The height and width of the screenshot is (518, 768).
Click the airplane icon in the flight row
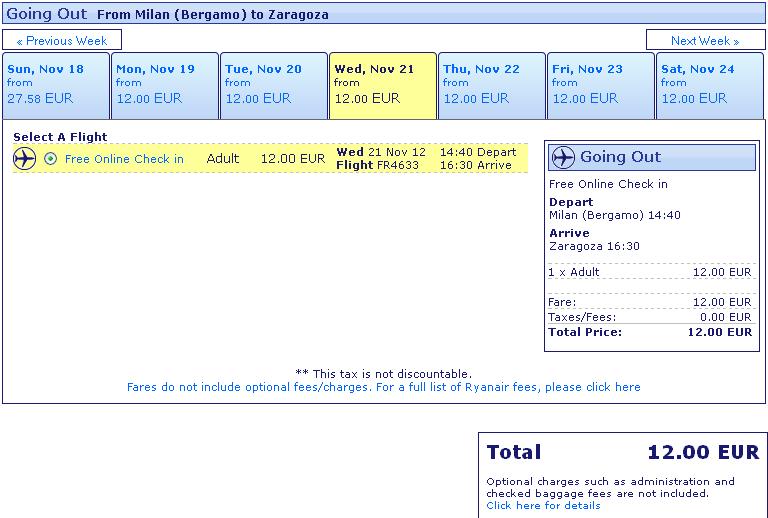tap(24, 159)
